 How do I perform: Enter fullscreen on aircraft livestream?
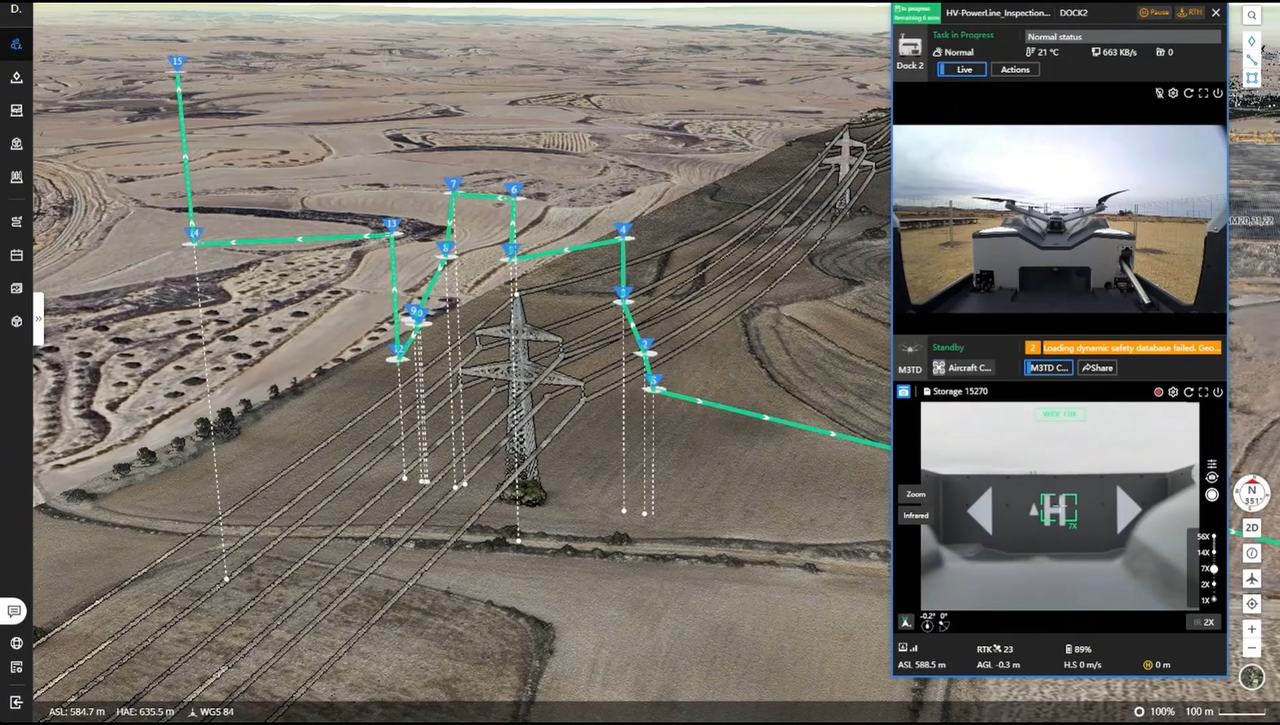pyautogui.click(x=1203, y=392)
